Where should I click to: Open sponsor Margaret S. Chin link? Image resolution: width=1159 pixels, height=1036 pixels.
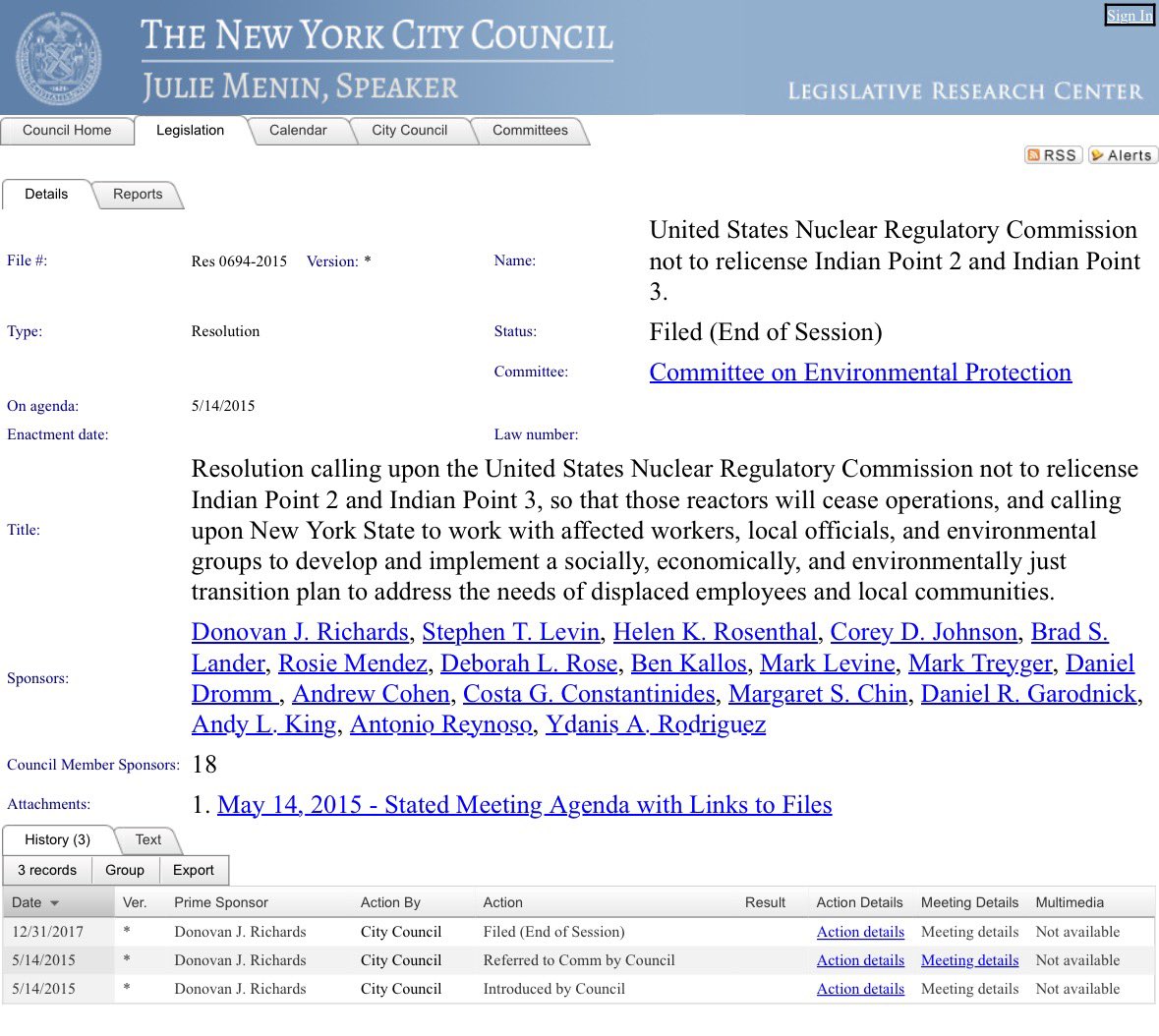(818, 694)
